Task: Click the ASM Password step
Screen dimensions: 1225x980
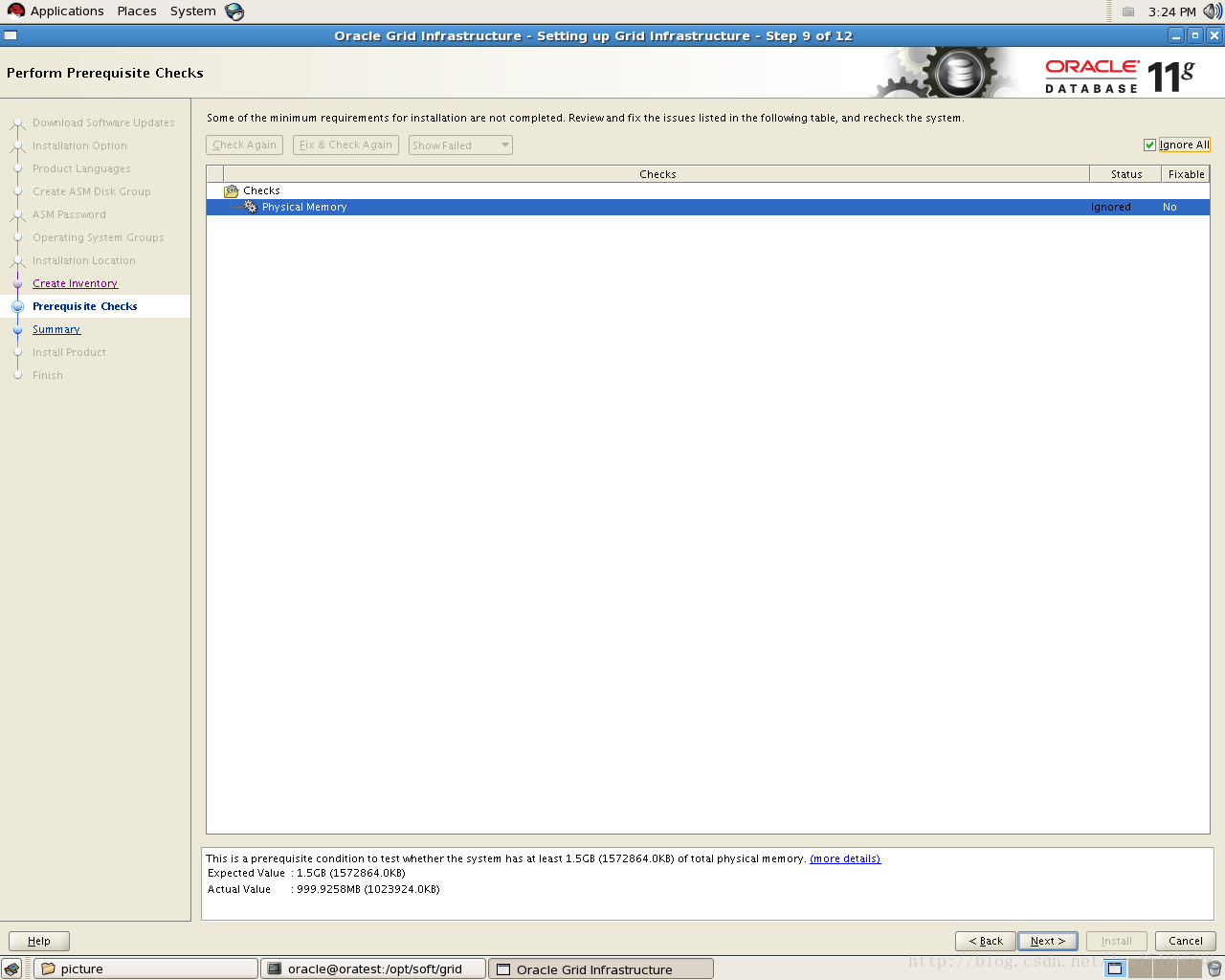Action: pyautogui.click(x=69, y=214)
